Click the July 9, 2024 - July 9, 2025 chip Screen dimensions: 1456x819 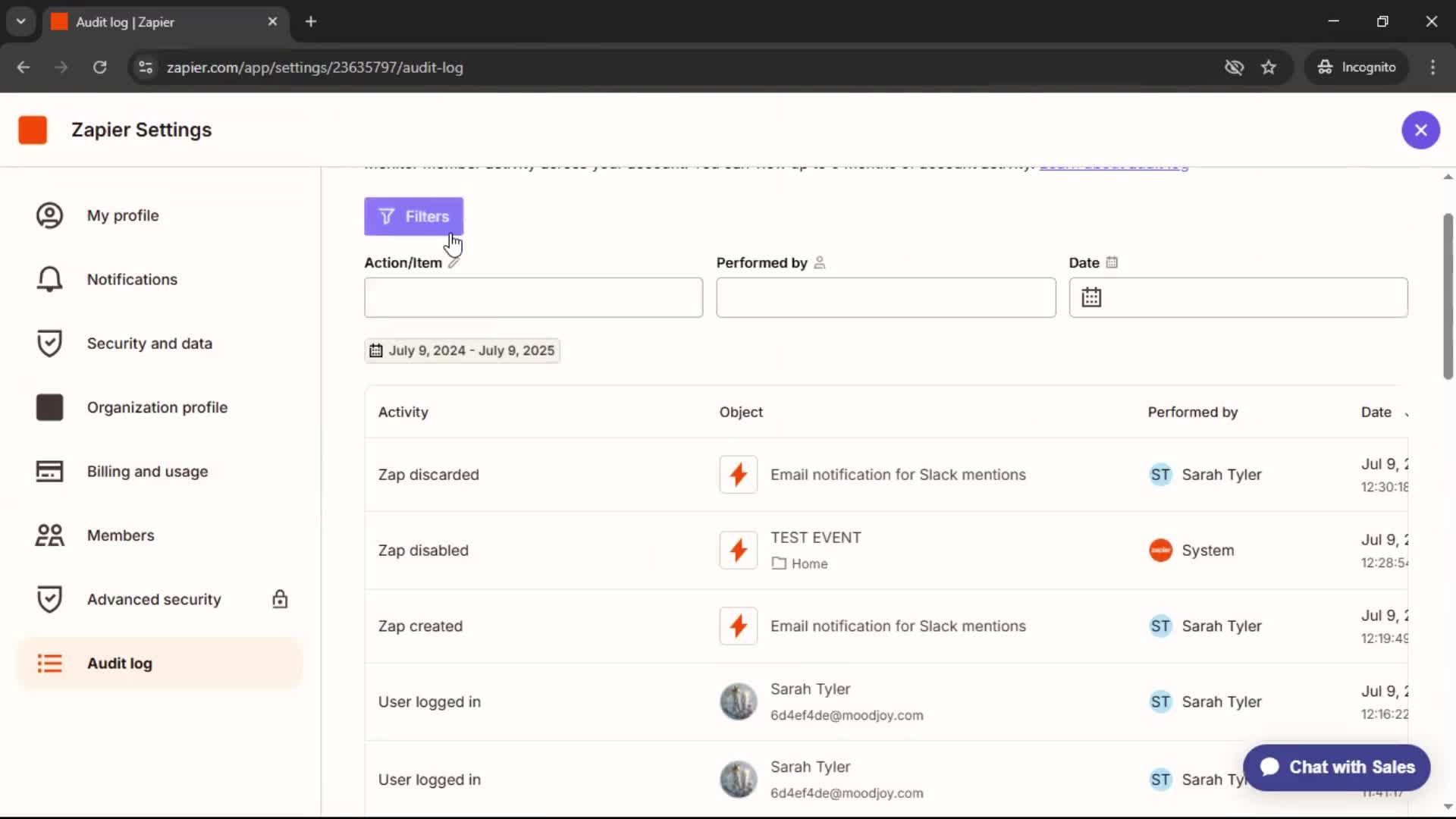tap(462, 350)
